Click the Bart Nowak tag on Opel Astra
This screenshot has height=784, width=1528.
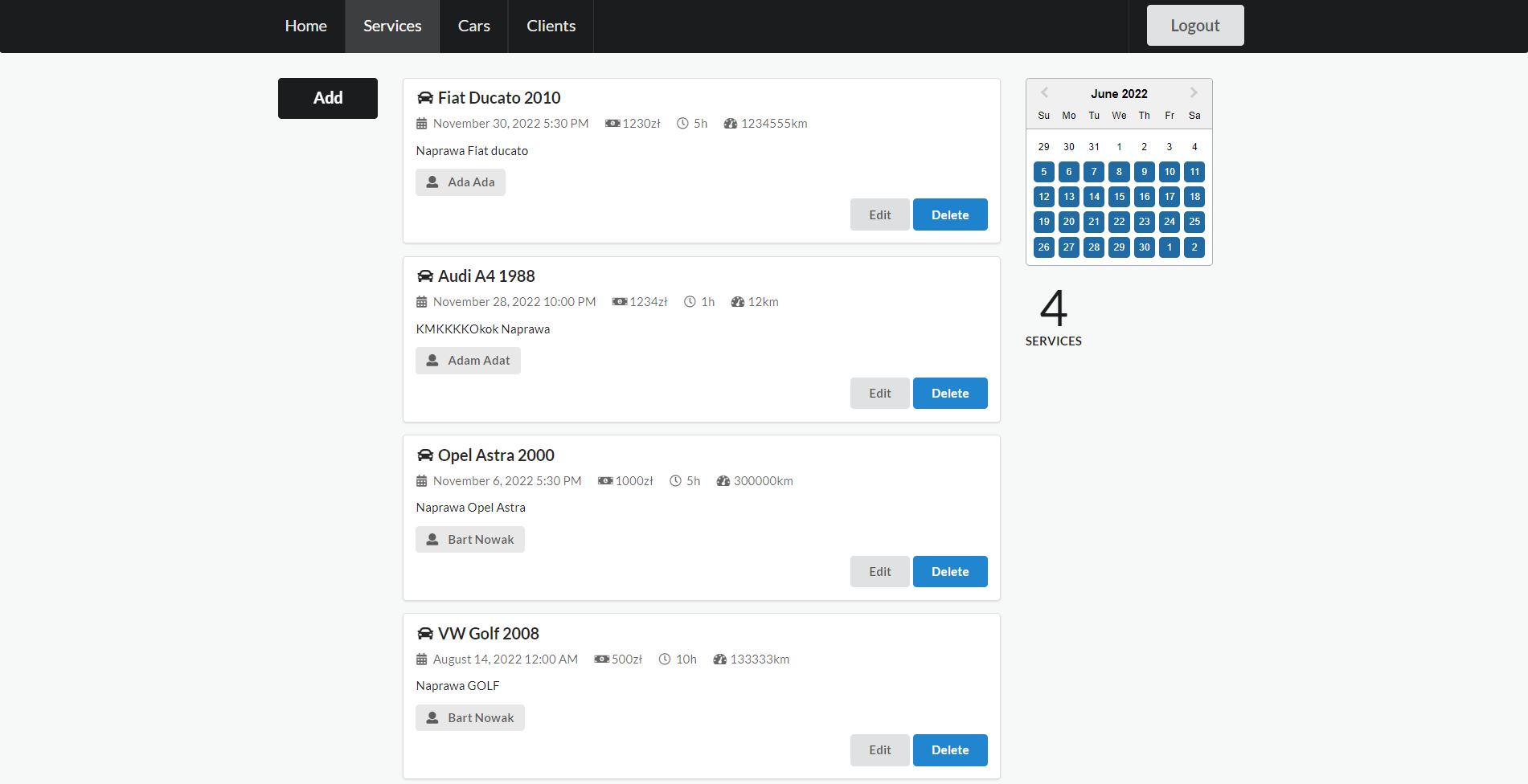470,540
